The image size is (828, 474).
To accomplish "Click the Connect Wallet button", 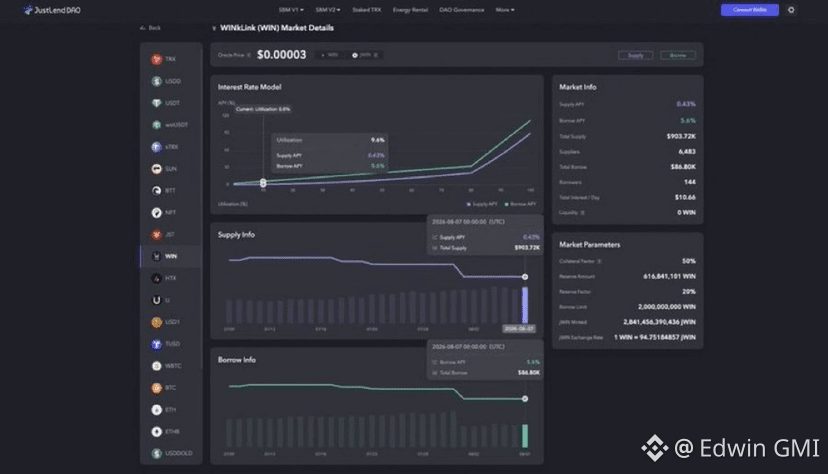I will tap(749, 10).
